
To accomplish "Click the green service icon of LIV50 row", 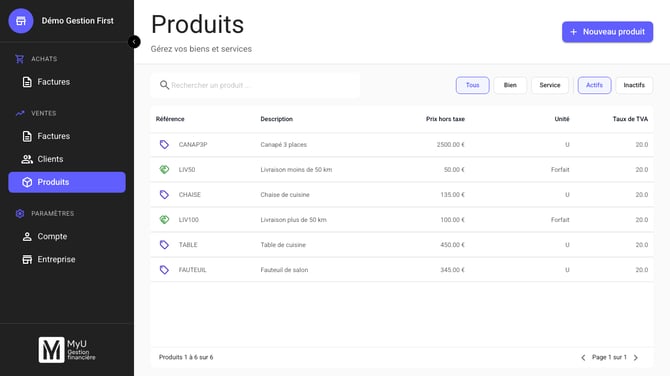I will (x=164, y=170).
